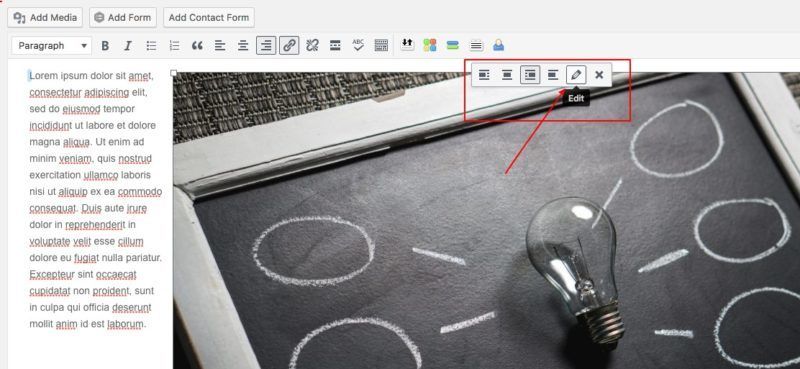Click the gray horizontal lines plugin icon
The width and height of the screenshot is (800, 369).
click(476, 45)
